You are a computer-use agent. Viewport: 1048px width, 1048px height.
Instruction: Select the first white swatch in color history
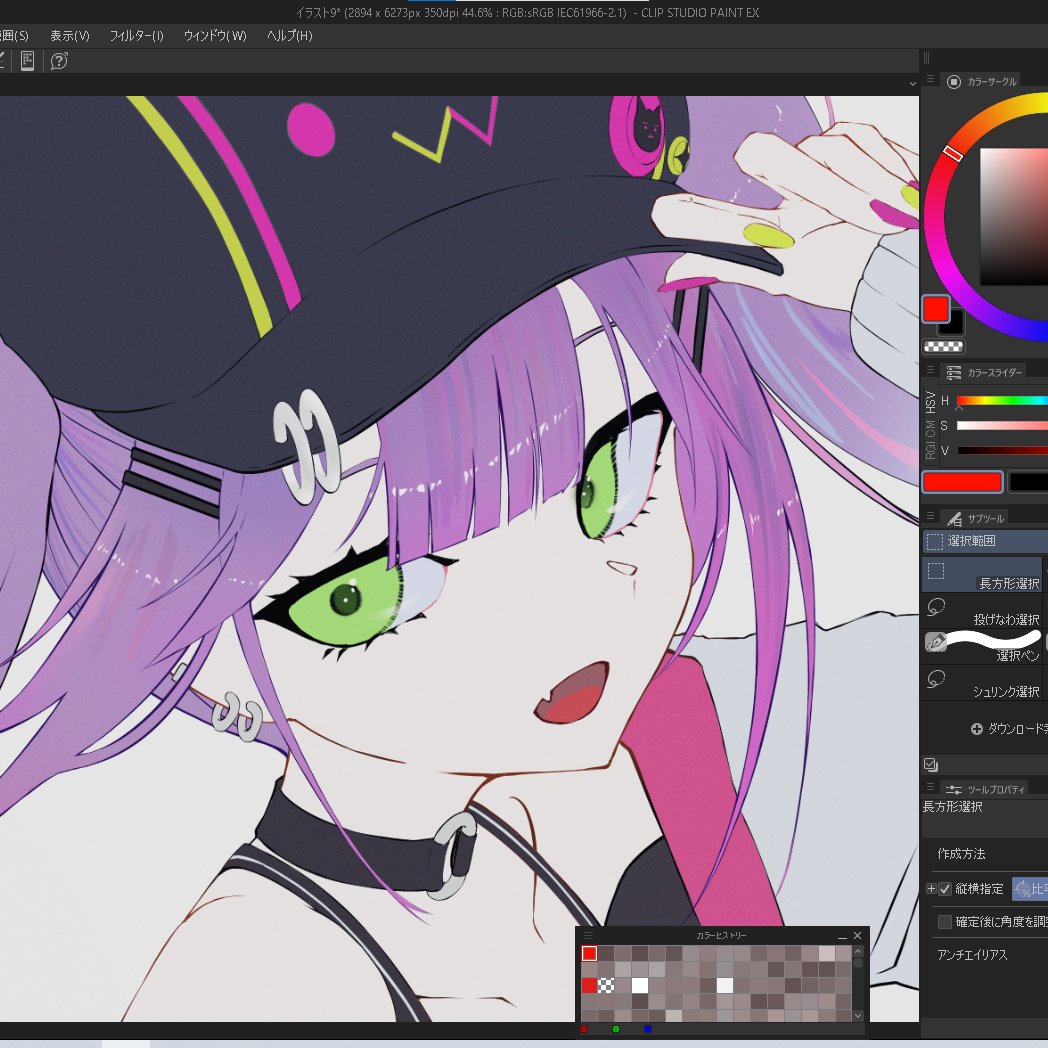point(640,985)
